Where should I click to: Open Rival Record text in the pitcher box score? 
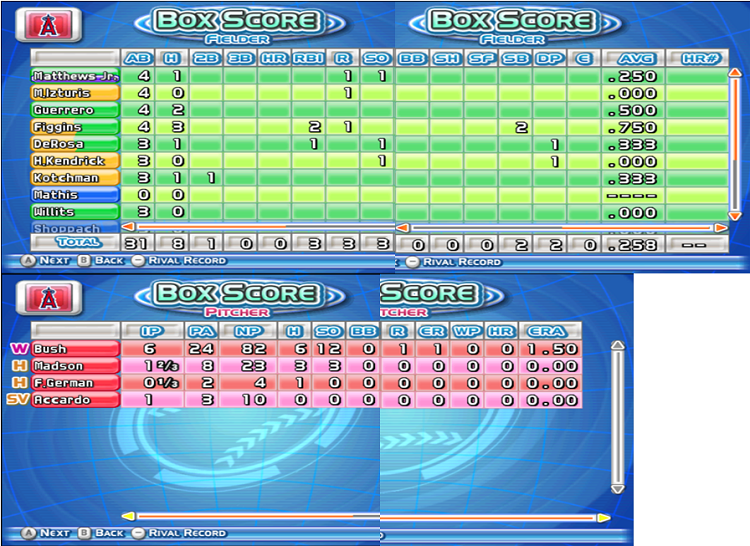point(187,533)
